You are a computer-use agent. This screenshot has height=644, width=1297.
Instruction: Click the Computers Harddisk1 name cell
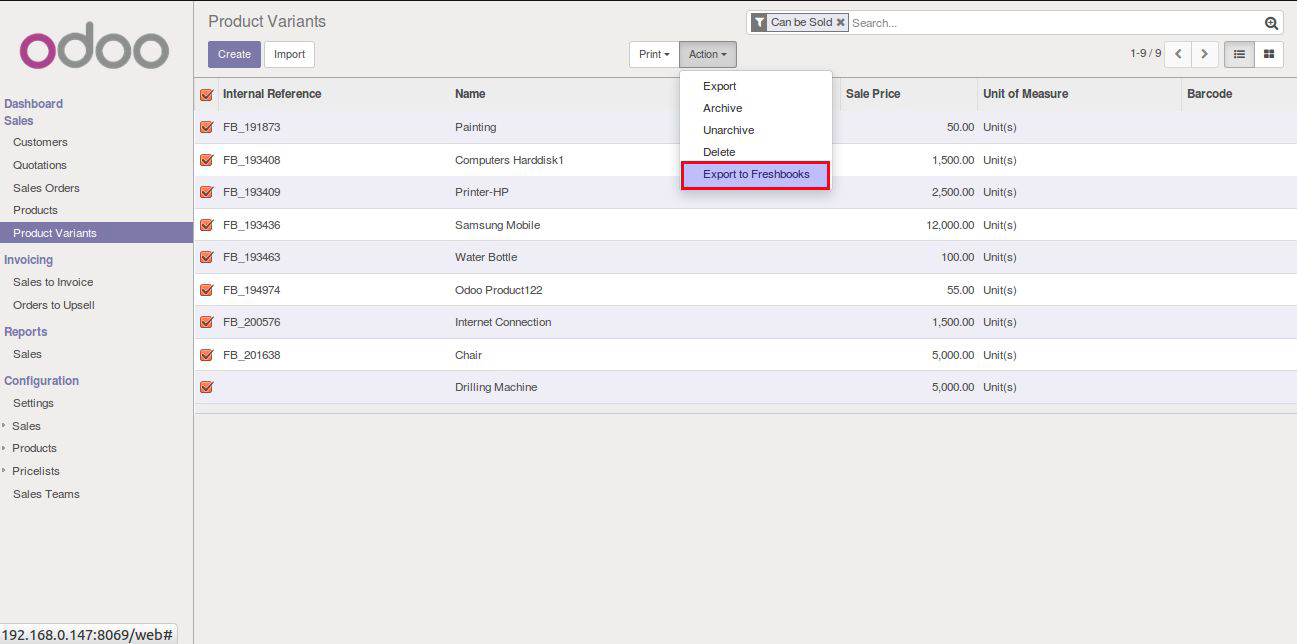click(x=509, y=160)
